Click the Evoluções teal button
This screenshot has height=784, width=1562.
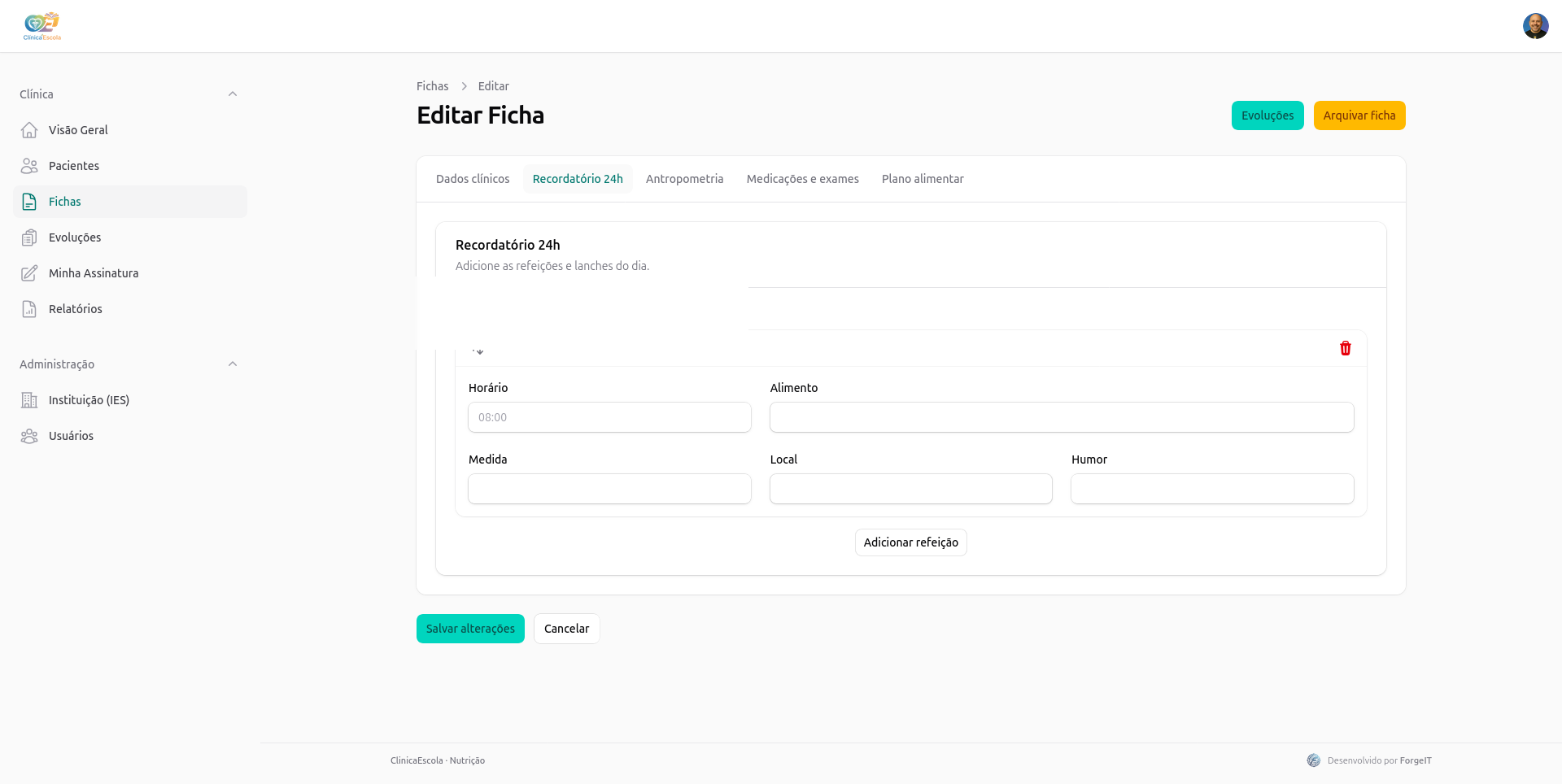(1267, 115)
